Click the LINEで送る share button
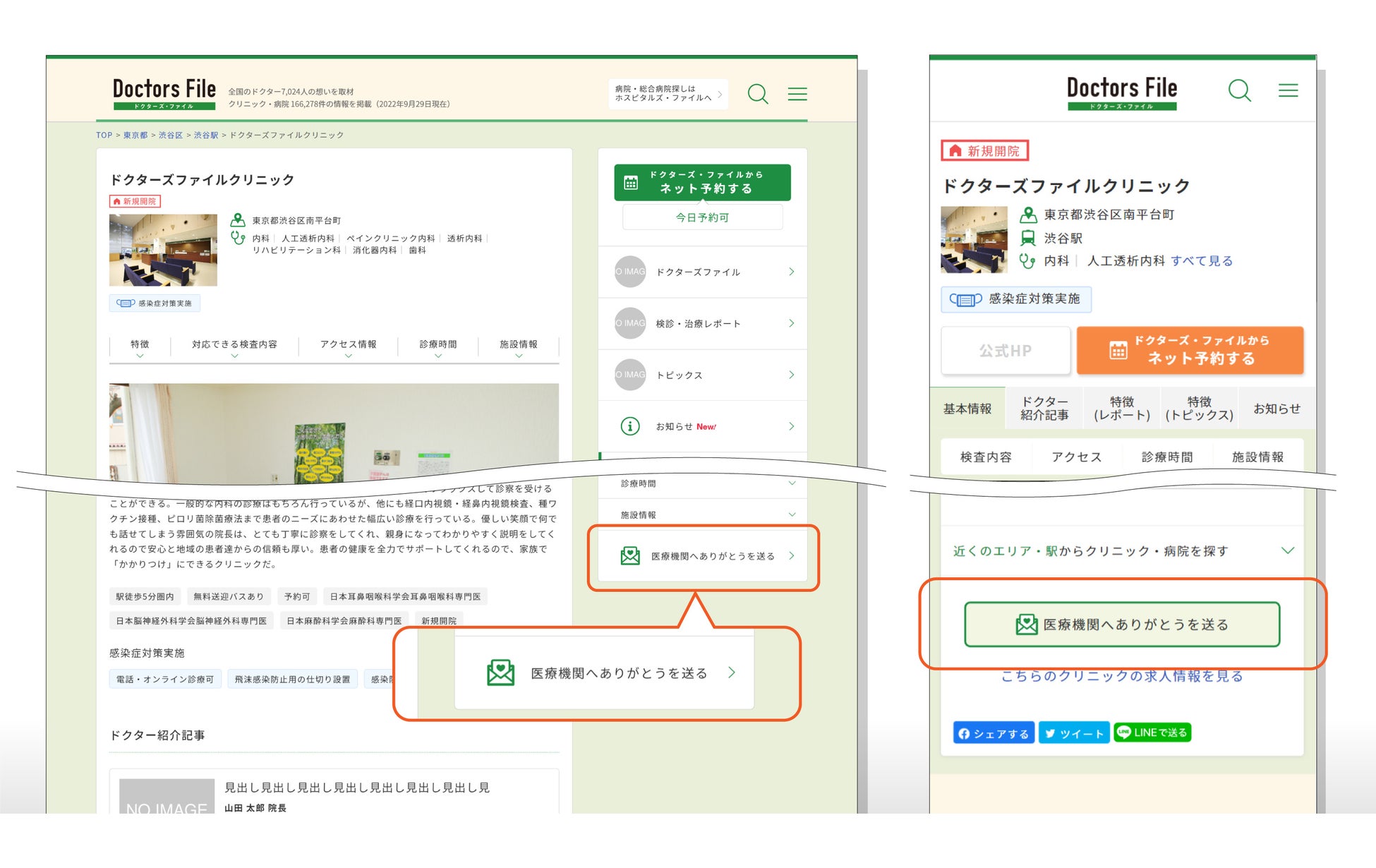1376x868 pixels. point(1152,733)
